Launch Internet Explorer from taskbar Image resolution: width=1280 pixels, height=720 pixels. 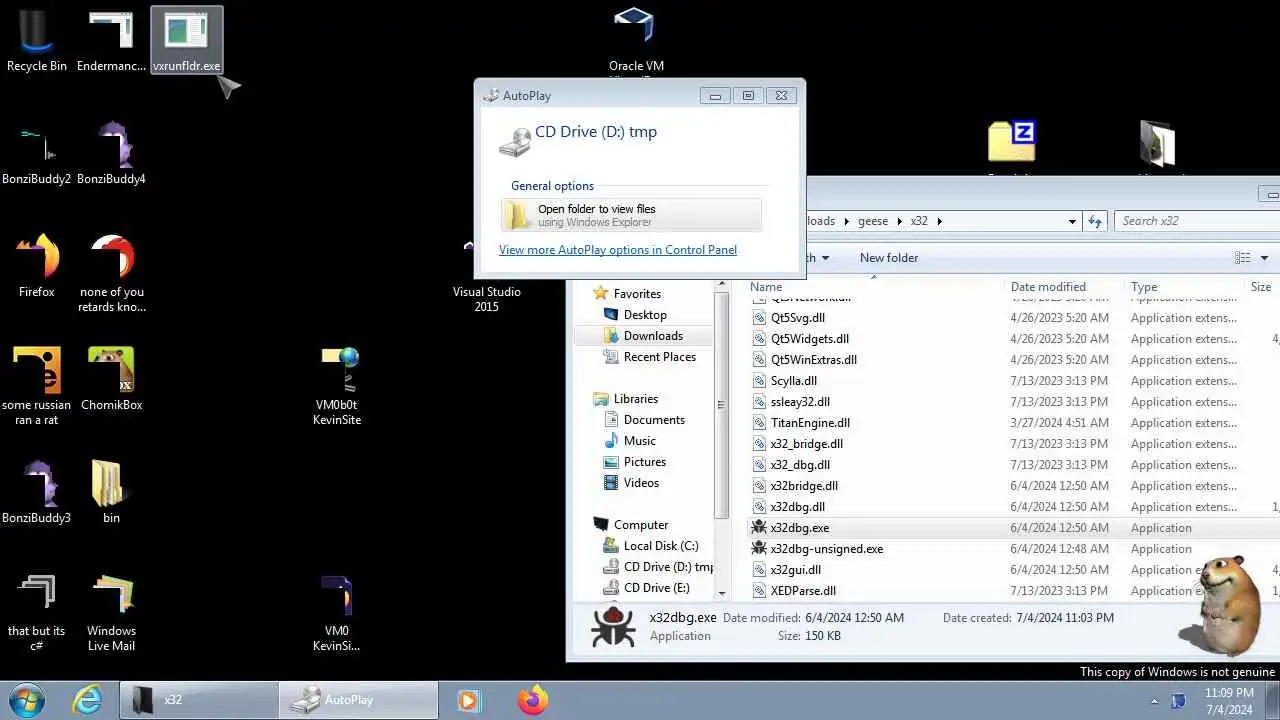pos(87,700)
